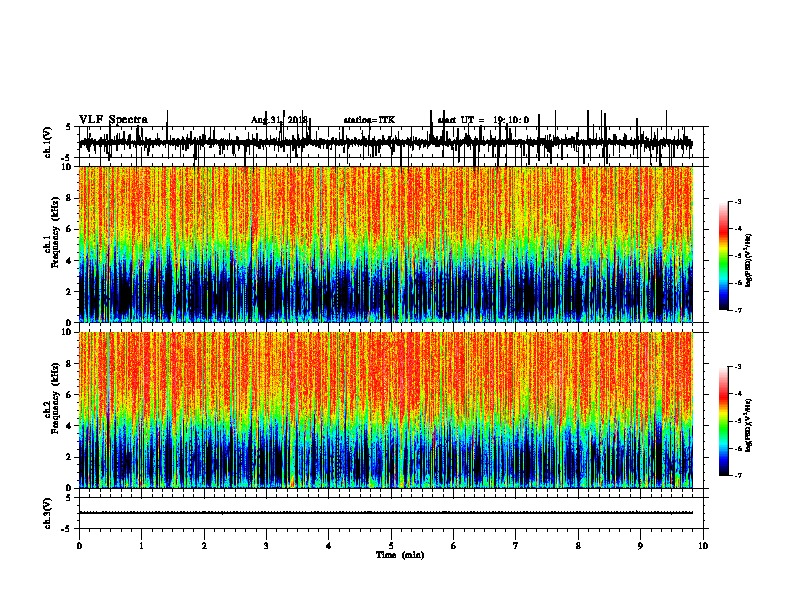Click the '6' kHz tick on ch.2 spectrogram
The image size is (792, 612).
69,395
